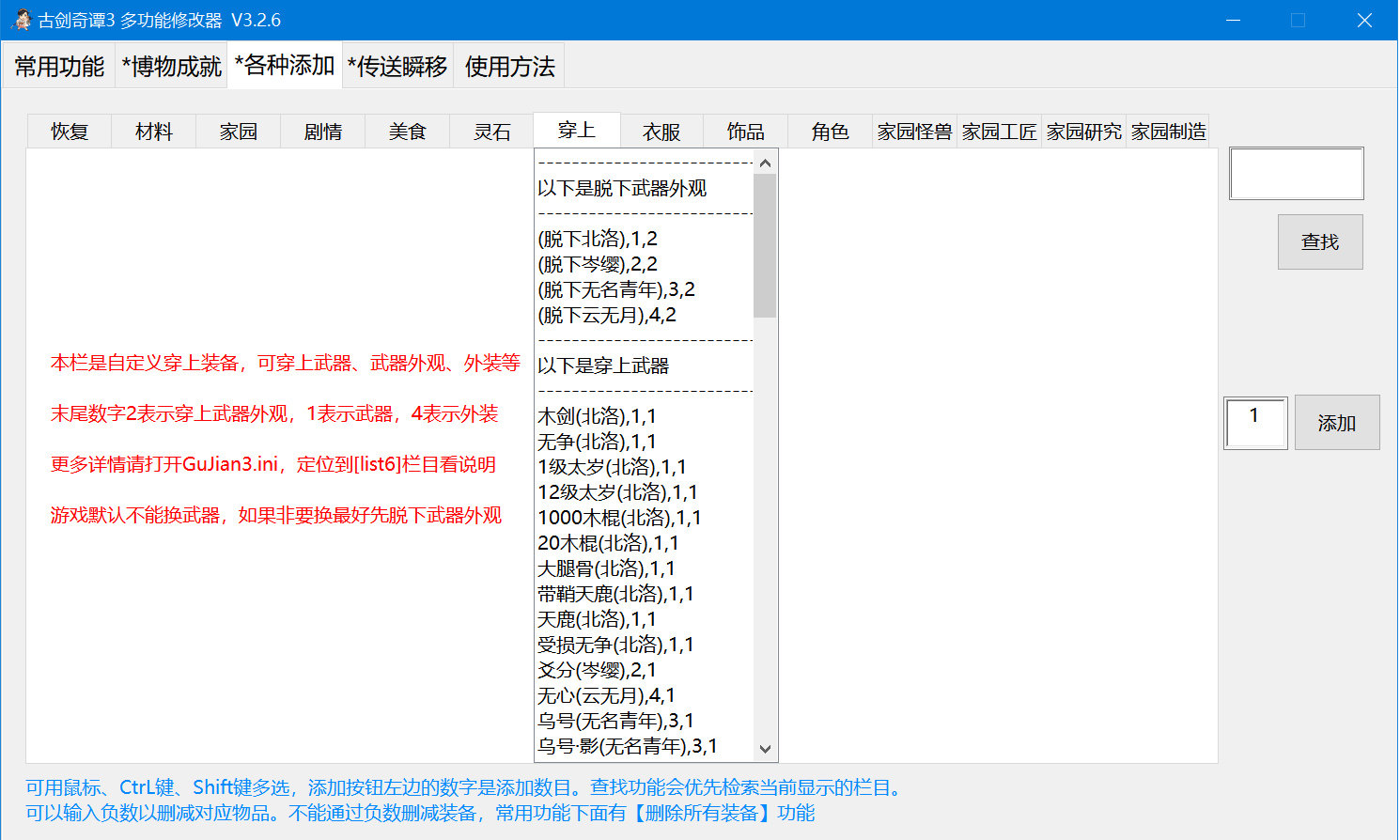Select the 家园制造 tab
The width and height of the screenshot is (1400, 840).
(1168, 132)
